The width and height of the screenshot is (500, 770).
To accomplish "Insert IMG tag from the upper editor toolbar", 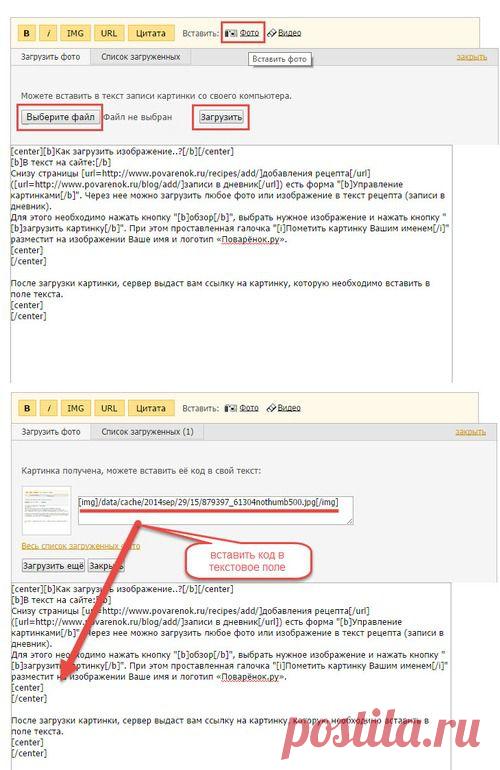I will coord(75,33).
